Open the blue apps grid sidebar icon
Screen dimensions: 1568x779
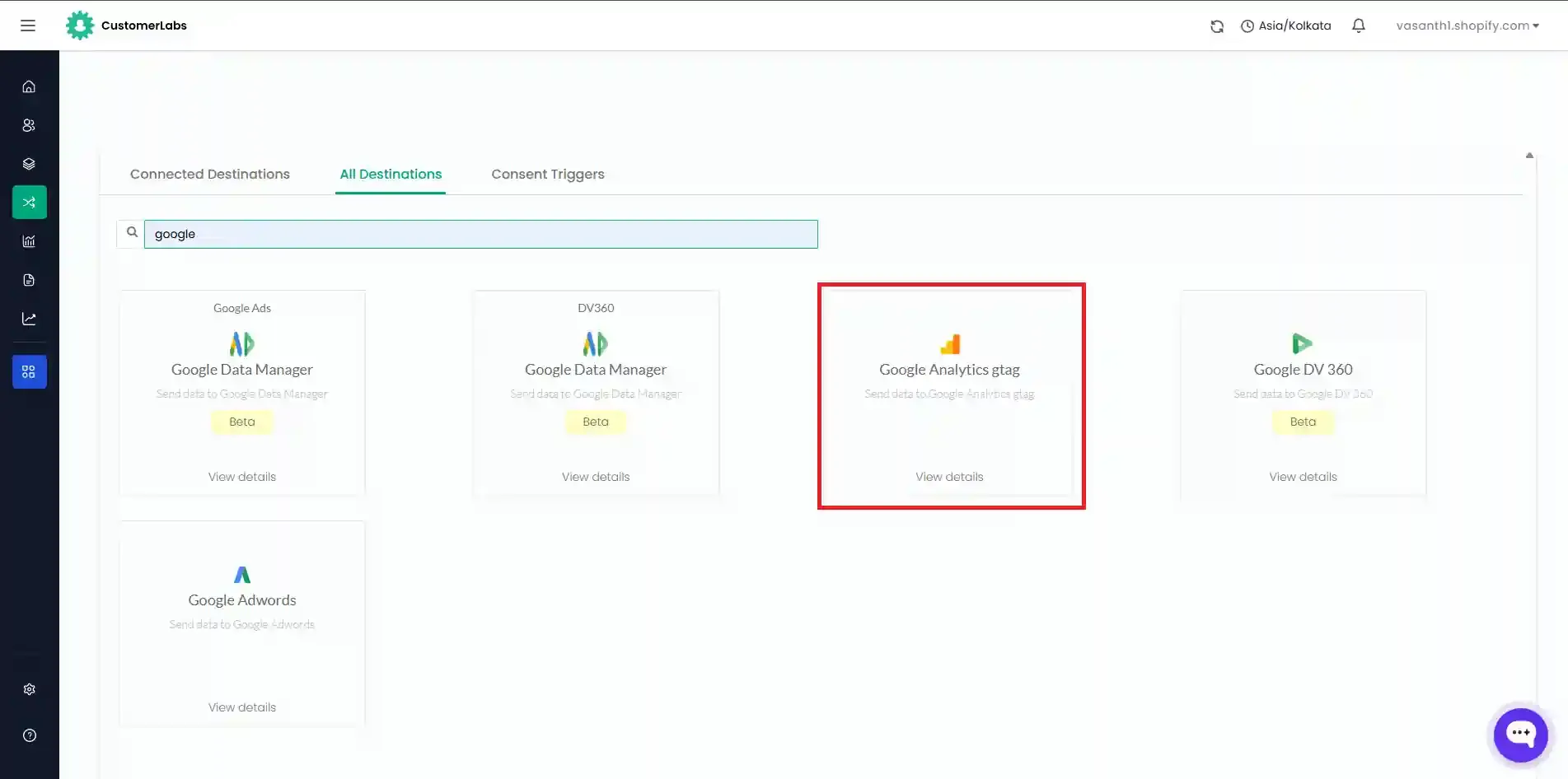30,372
